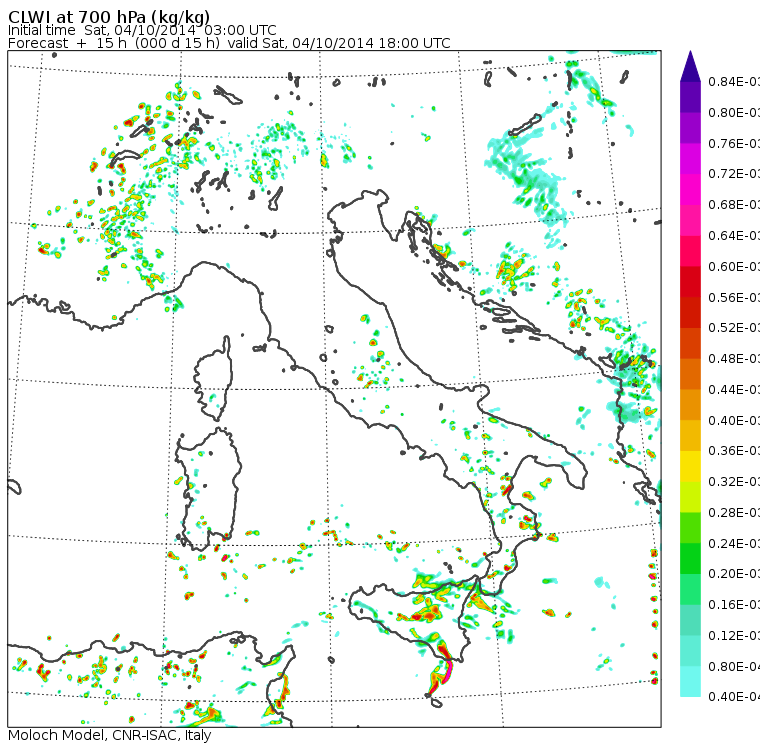
Task: Select the yellow band between 0.32E-03 and 0.36E-03
Action: (690, 466)
